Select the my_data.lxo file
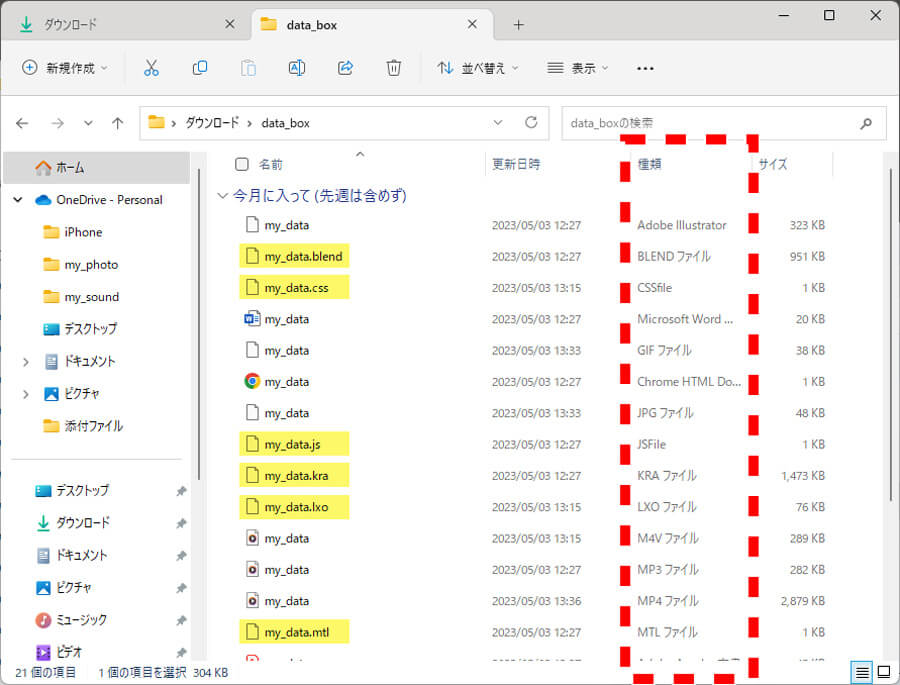Screen dimensions: 900x685 [x=294, y=507]
